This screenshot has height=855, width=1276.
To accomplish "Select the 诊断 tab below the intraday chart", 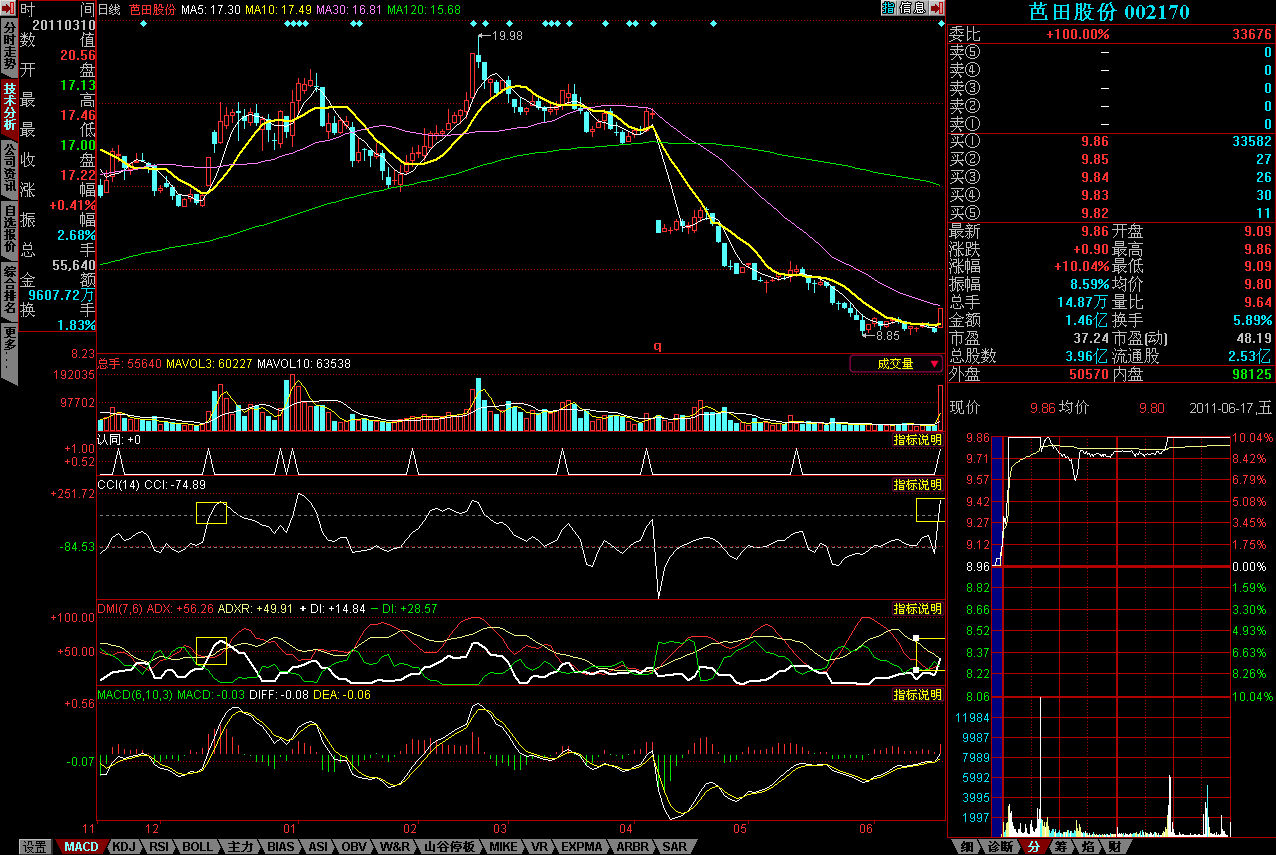I will point(999,847).
